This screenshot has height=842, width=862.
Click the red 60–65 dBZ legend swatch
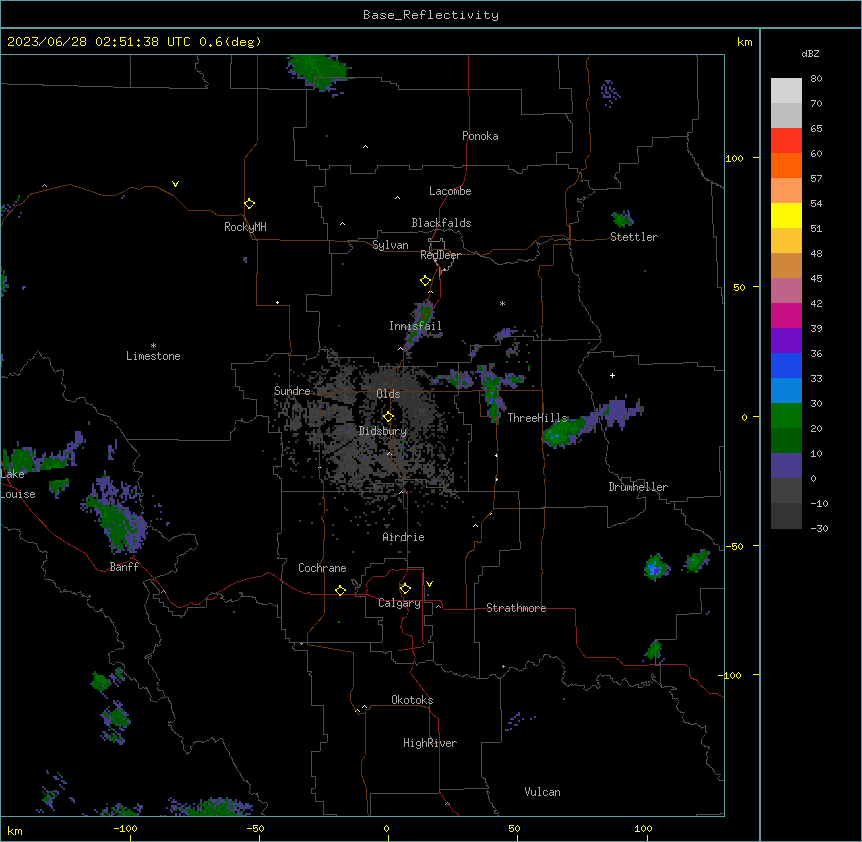786,140
